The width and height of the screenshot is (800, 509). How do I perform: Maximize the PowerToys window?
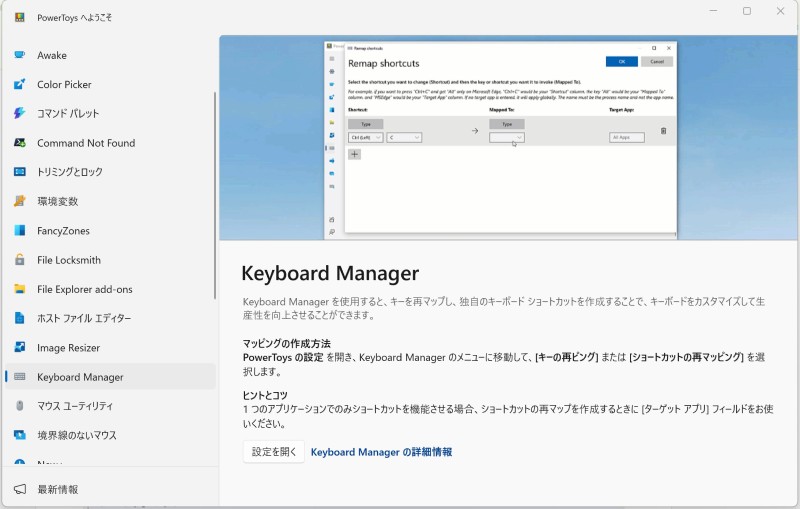pos(747,11)
